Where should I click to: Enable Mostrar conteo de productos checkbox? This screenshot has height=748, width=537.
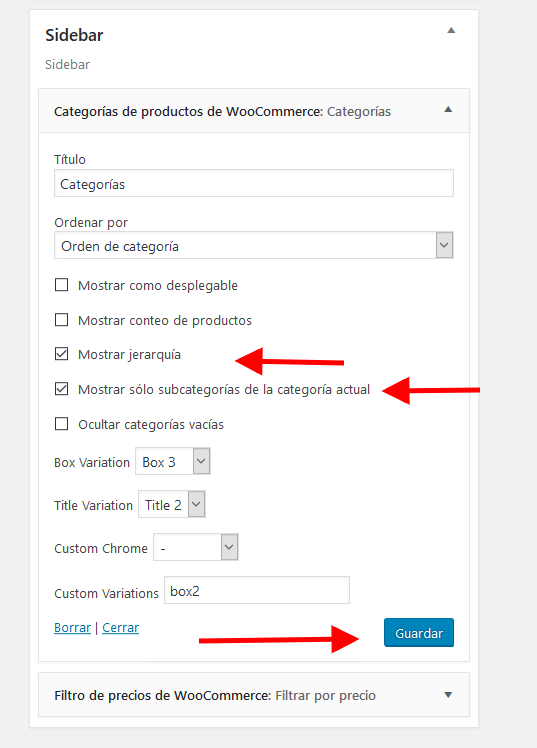(x=62, y=320)
